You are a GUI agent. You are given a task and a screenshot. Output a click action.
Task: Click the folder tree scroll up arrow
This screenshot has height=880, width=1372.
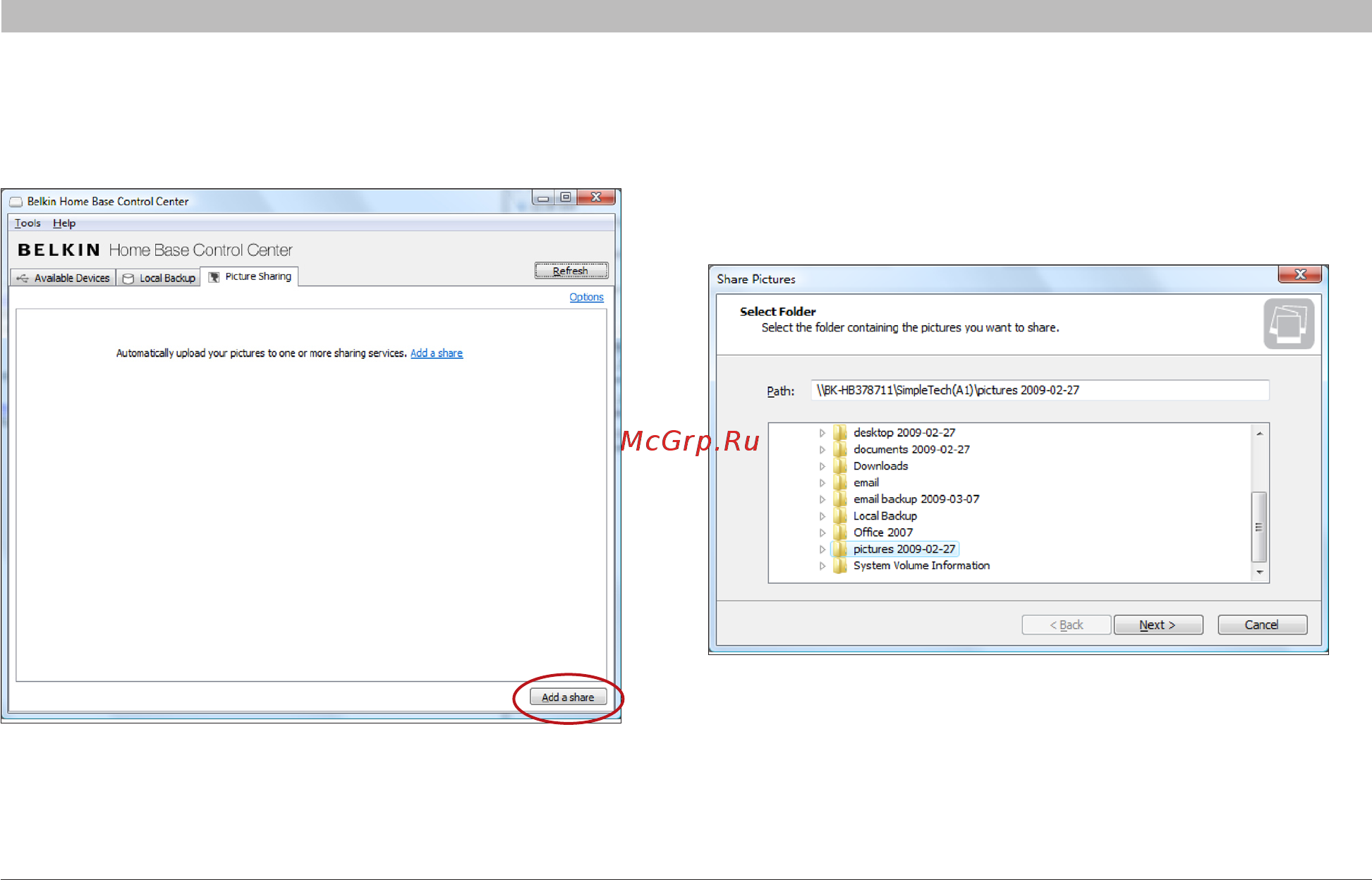(x=1259, y=433)
